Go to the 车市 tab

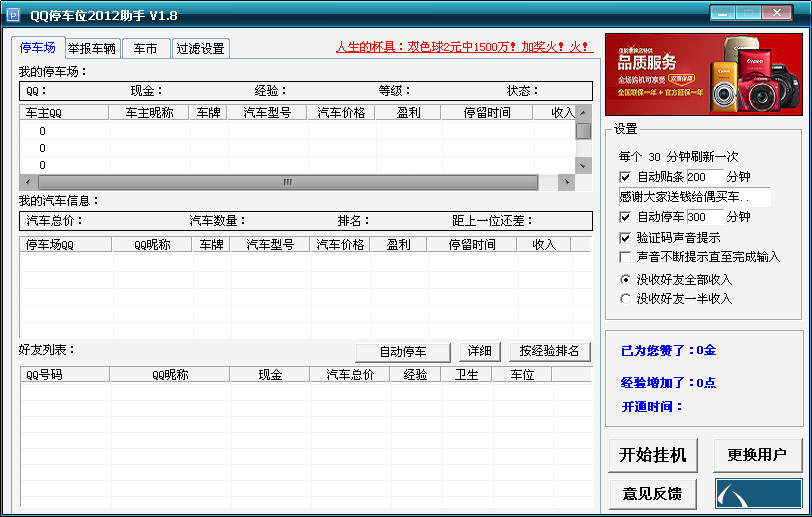(146, 48)
